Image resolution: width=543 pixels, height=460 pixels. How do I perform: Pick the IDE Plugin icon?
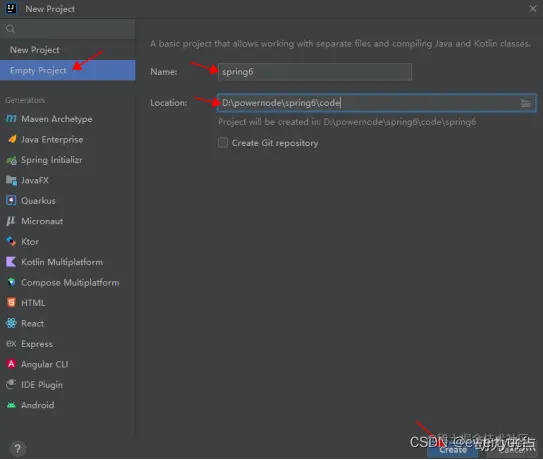[x=11, y=385]
